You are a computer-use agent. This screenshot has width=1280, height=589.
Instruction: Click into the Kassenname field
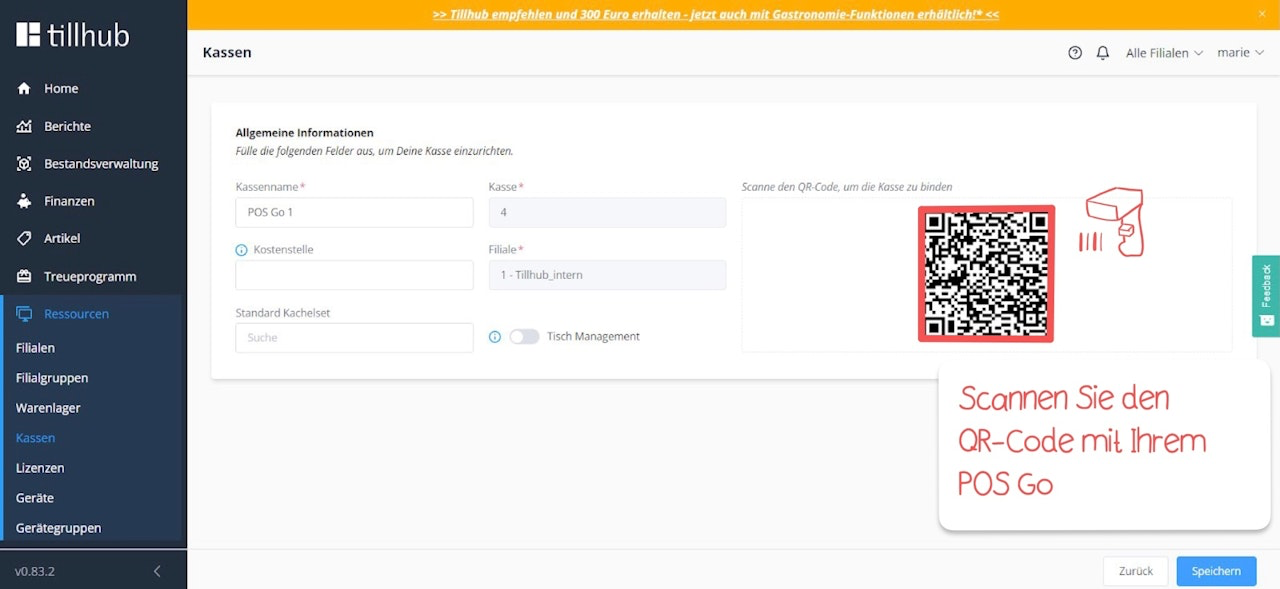(354, 212)
